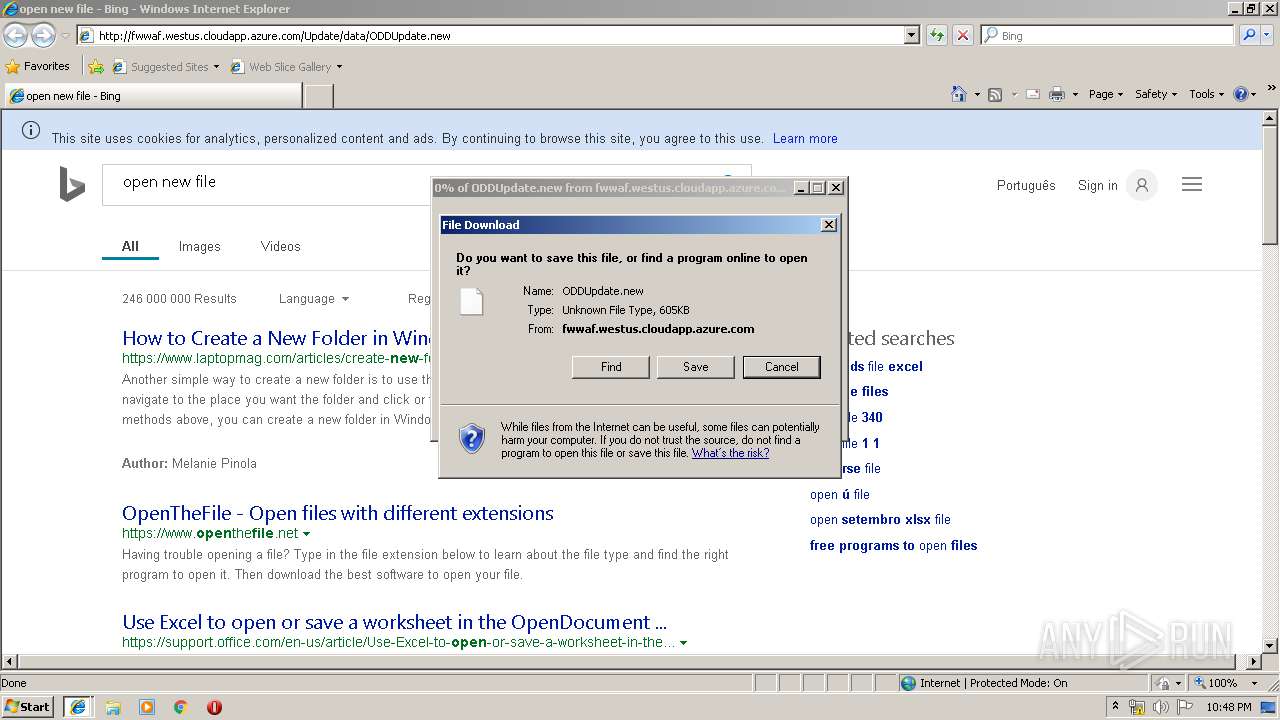
Task: Expand the Suggested Sites dropdown
Action: coord(216,67)
